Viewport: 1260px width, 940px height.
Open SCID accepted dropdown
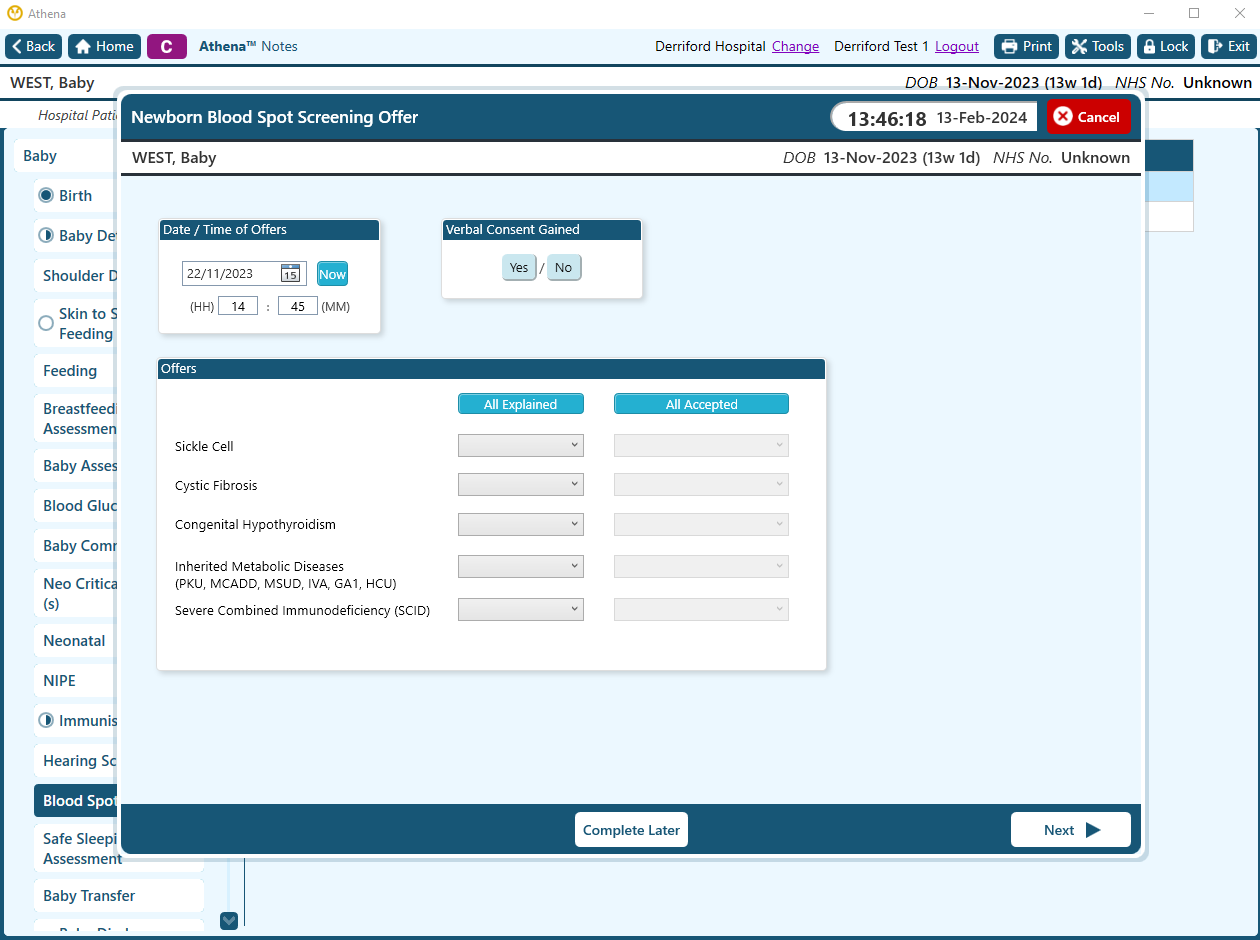tap(701, 609)
